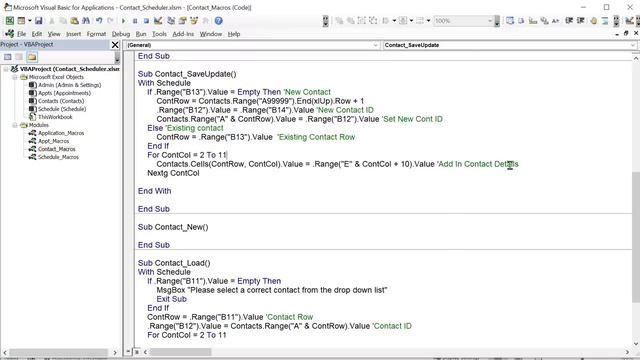
Task: Click the 'Exit Sub' code line
Action: click(171, 299)
